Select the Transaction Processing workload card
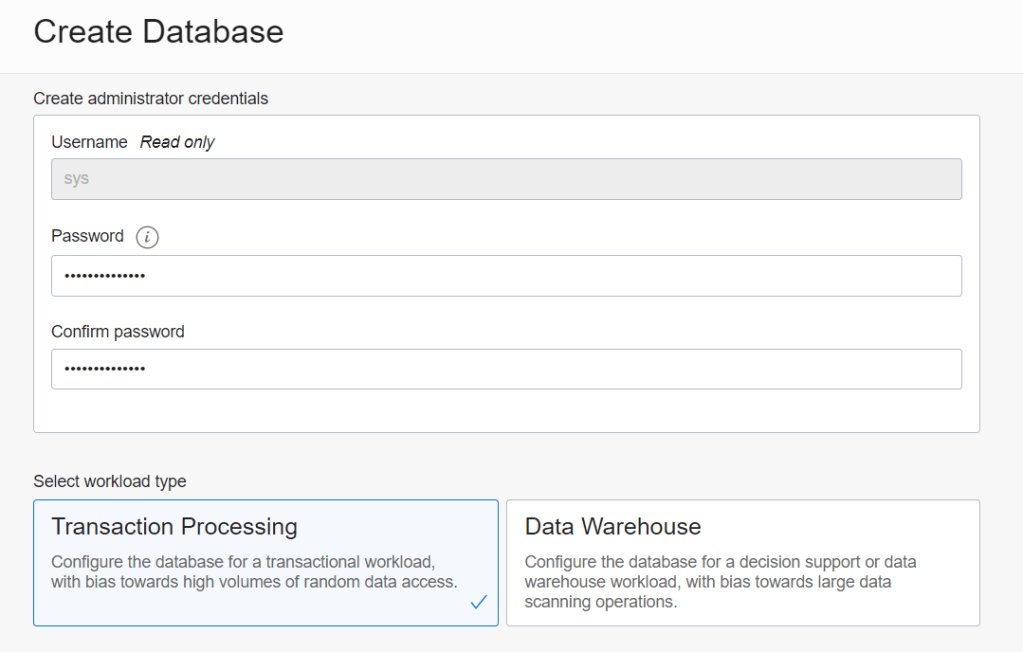 pos(265,562)
